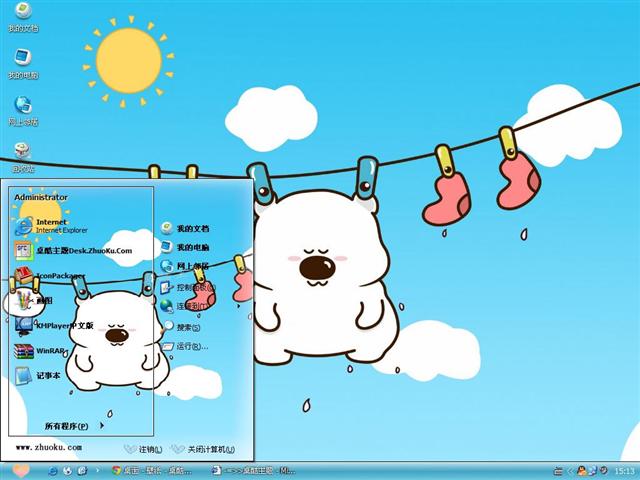Open 网上邻居 icon on the desktop
The image size is (640, 480).
click(23, 111)
